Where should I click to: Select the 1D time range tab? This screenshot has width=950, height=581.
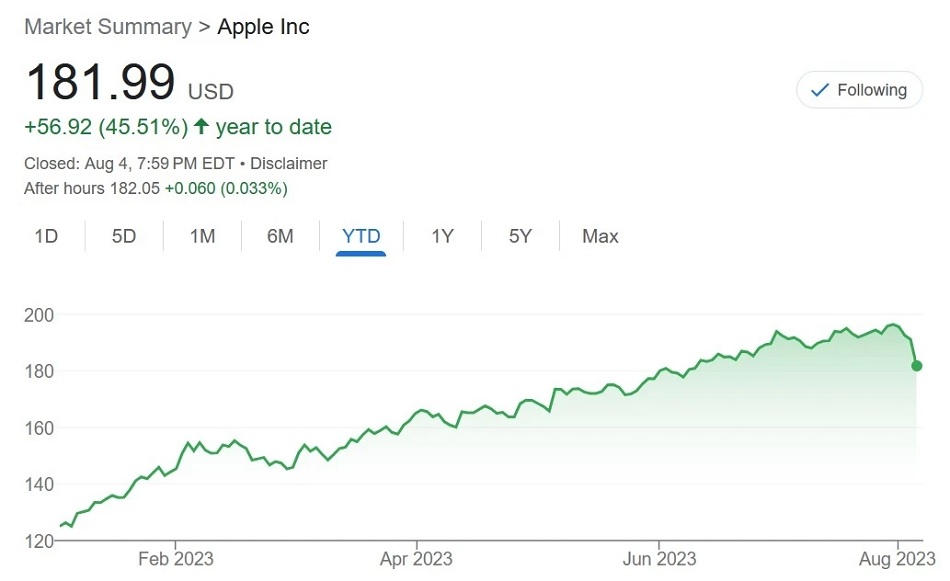click(x=46, y=236)
